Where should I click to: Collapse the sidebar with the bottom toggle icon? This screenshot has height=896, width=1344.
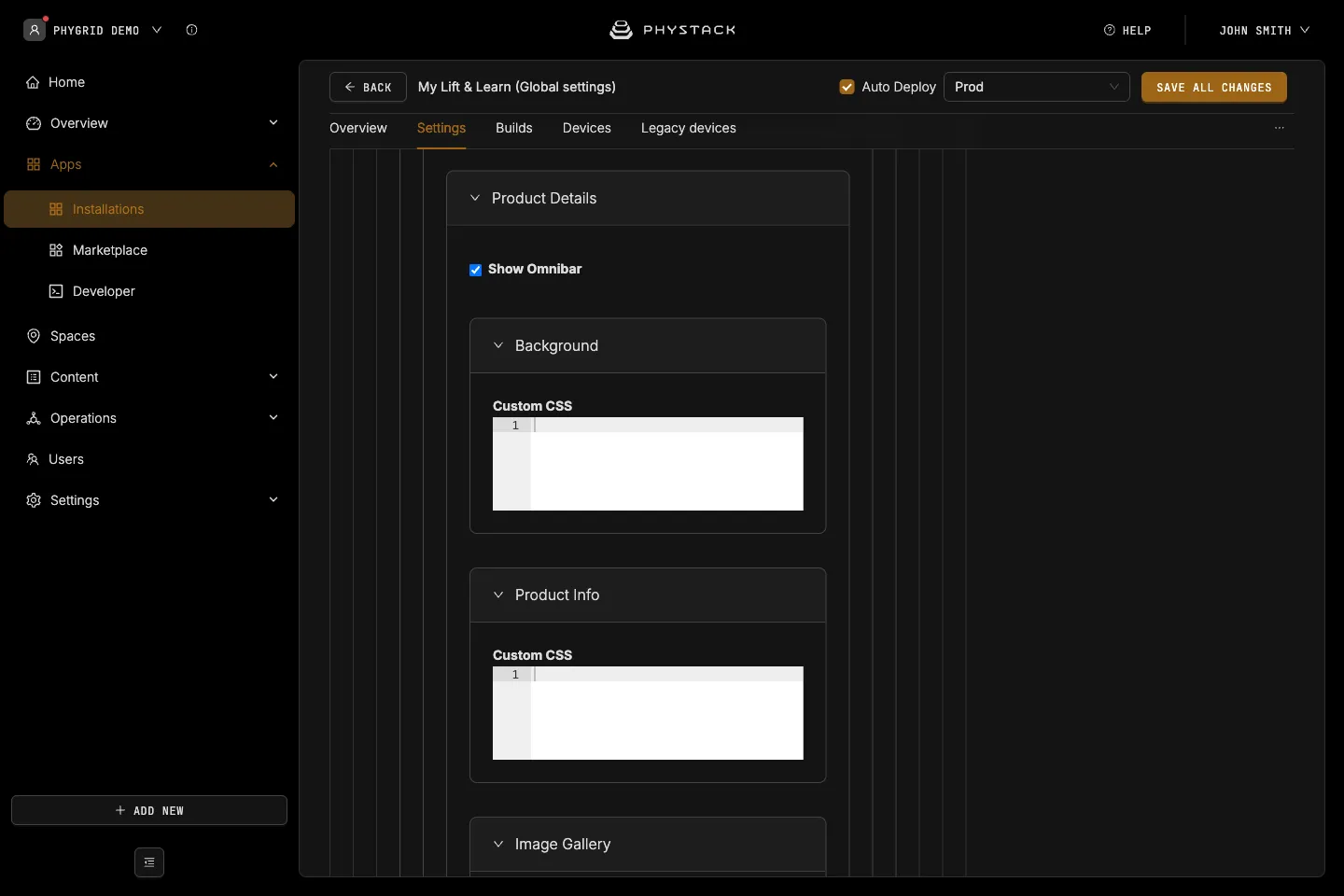(149, 862)
